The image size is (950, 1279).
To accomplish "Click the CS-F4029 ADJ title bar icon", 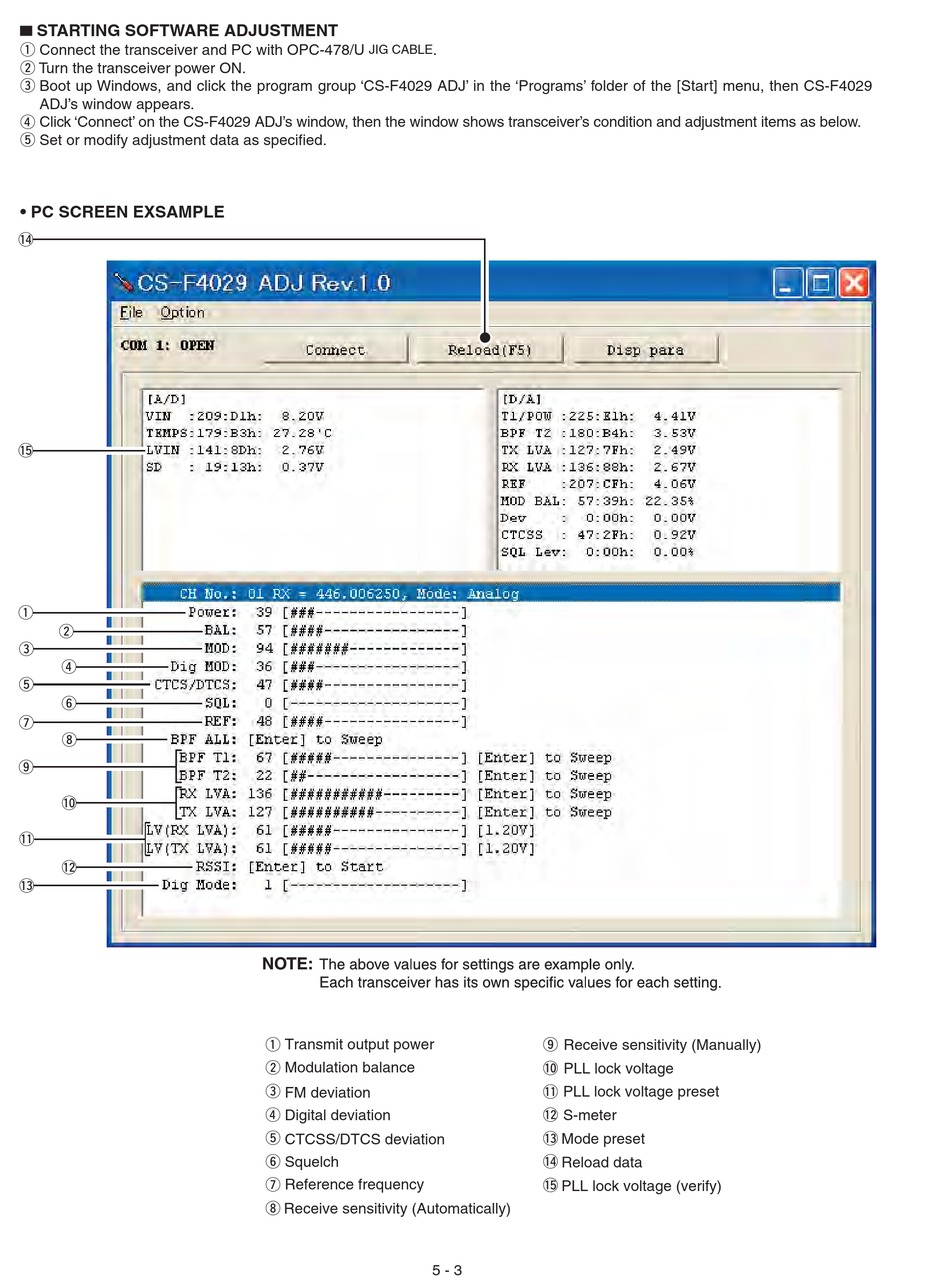I will point(124,283).
